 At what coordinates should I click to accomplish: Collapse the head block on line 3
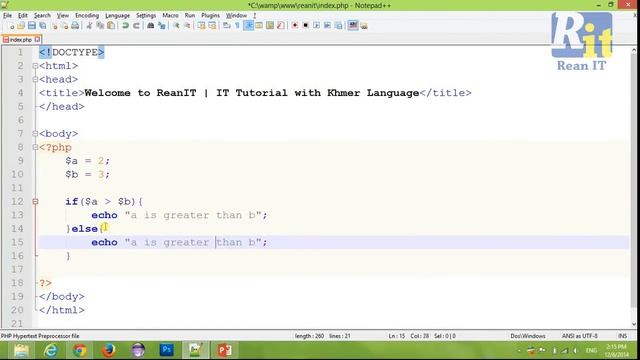[35, 79]
